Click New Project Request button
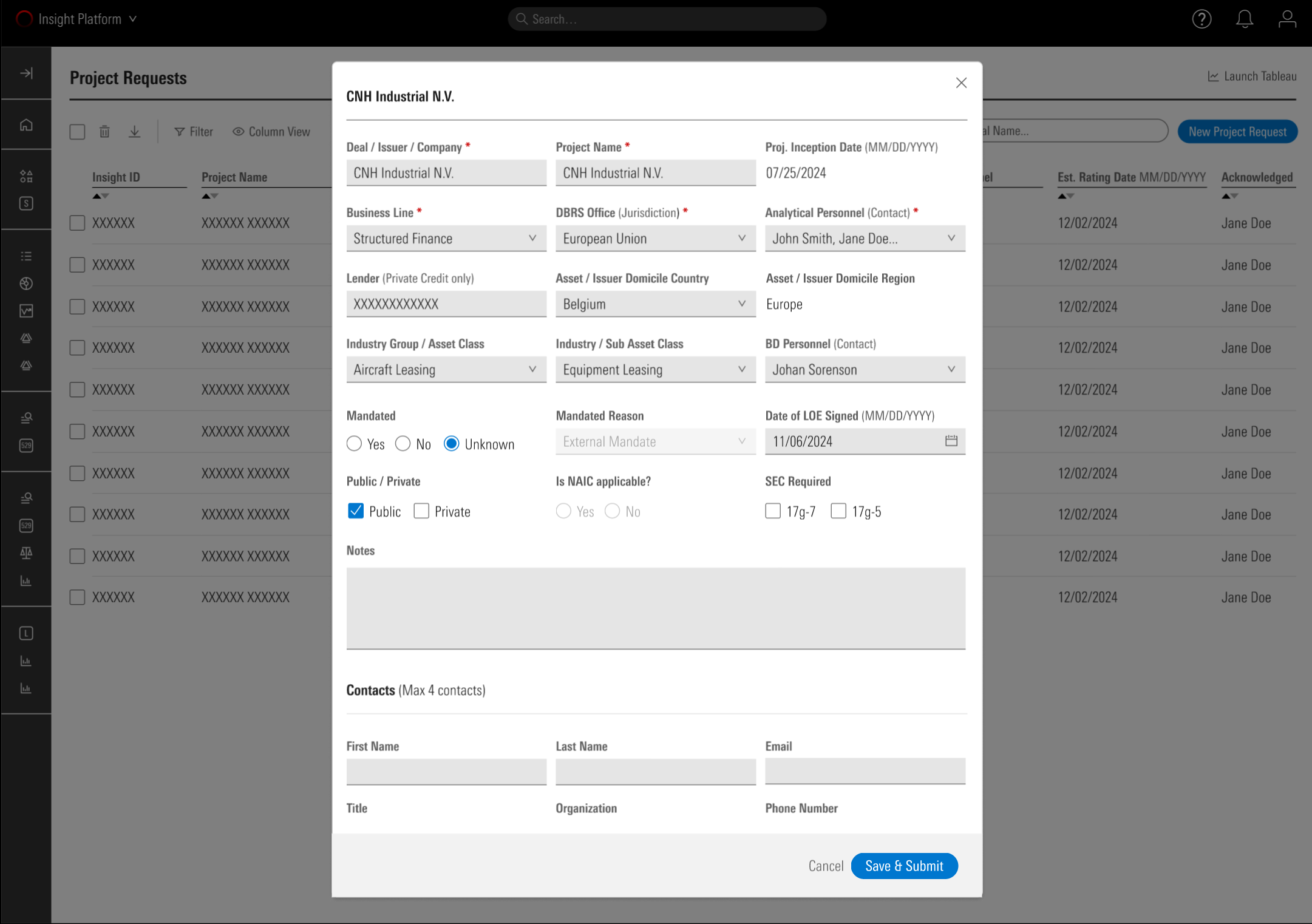 click(x=1237, y=132)
